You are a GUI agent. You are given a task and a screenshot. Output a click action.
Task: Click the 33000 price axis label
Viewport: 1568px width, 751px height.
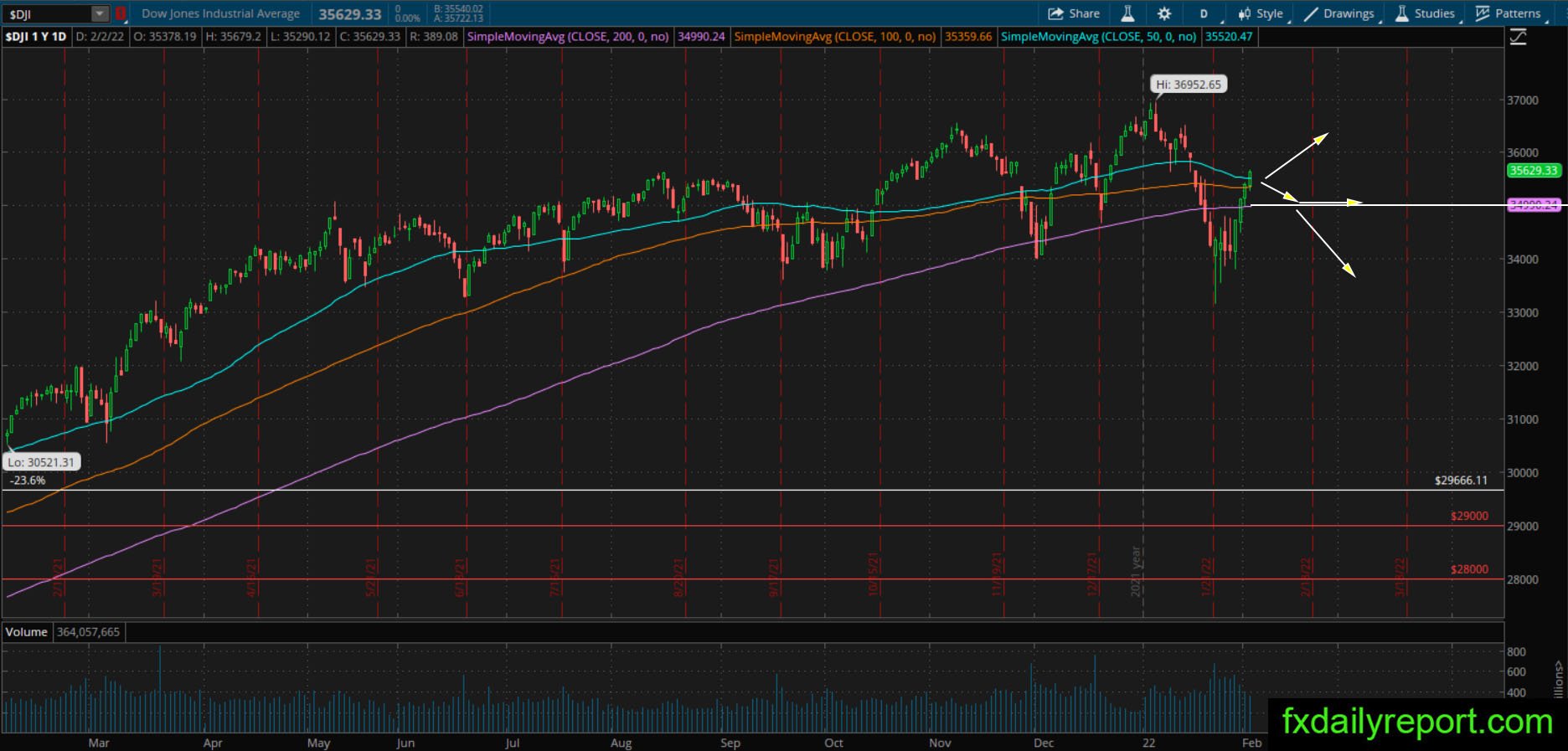[1523, 312]
